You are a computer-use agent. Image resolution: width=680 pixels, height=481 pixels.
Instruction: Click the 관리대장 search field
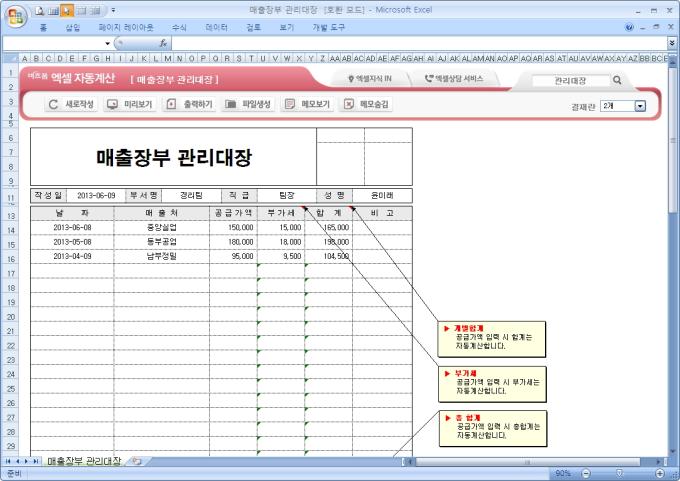tap(570, 81)
